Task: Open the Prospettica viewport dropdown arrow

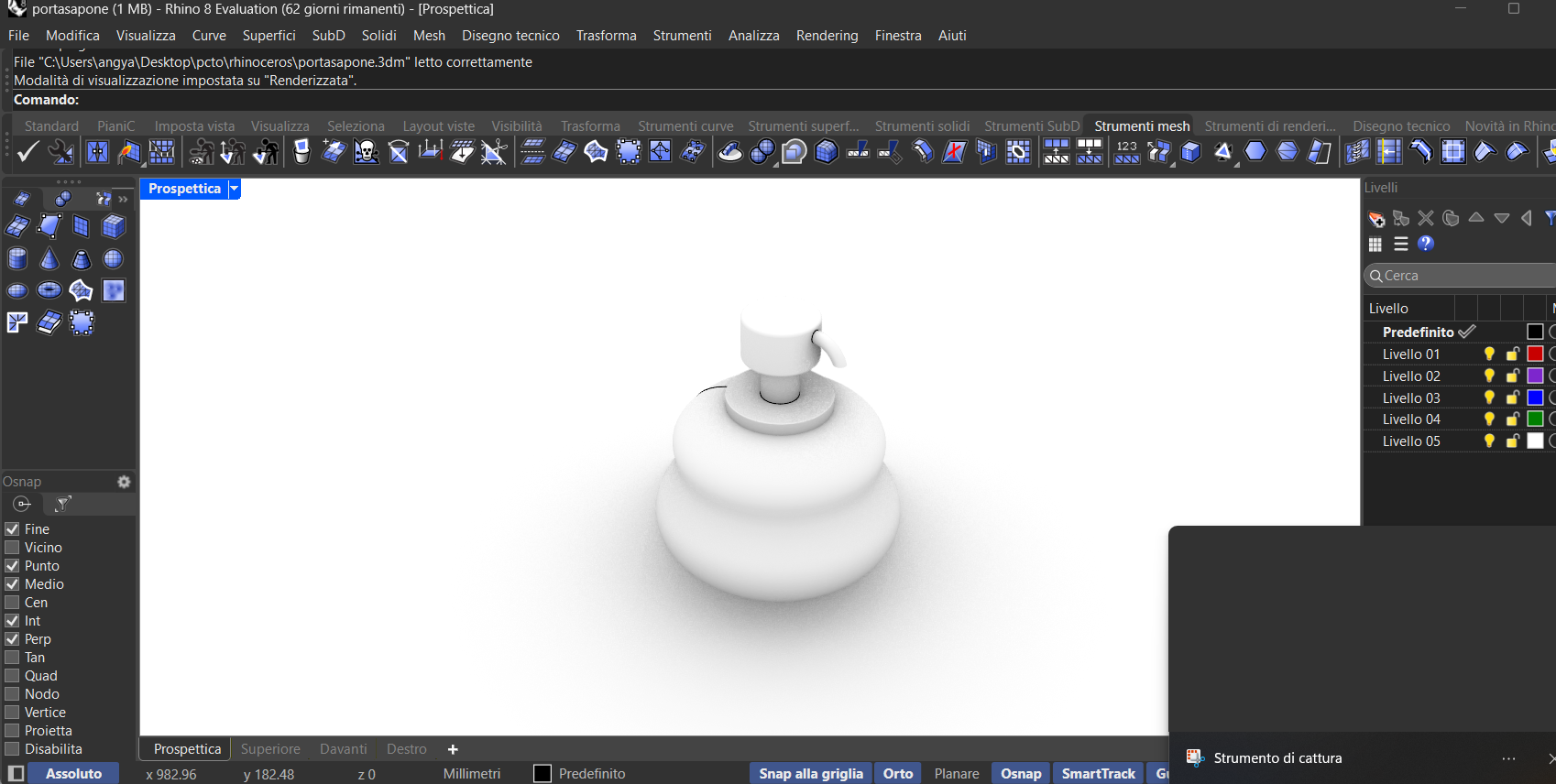Action: 235,189
